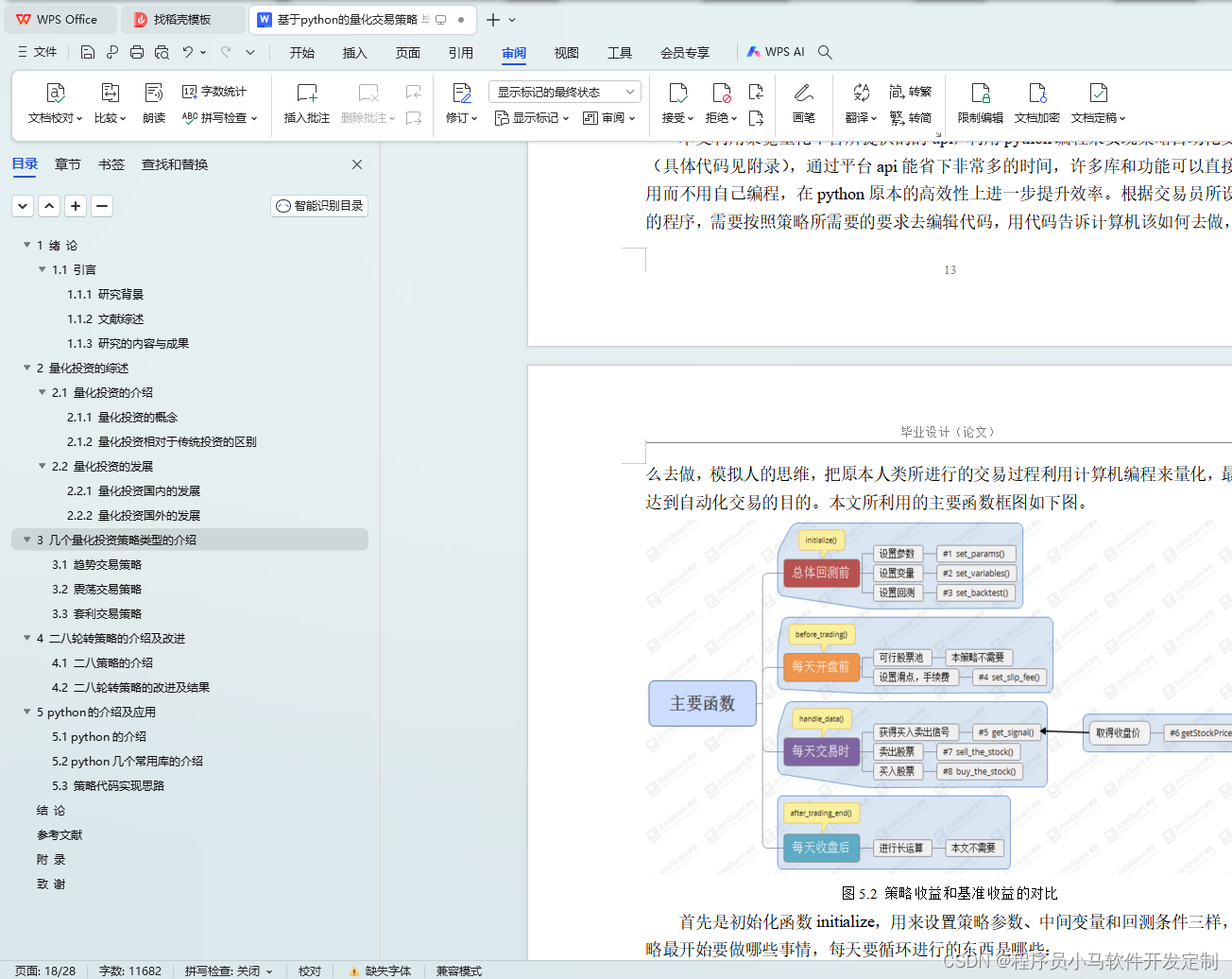Open 限制编辑 restrict editing

pos(981,104)
